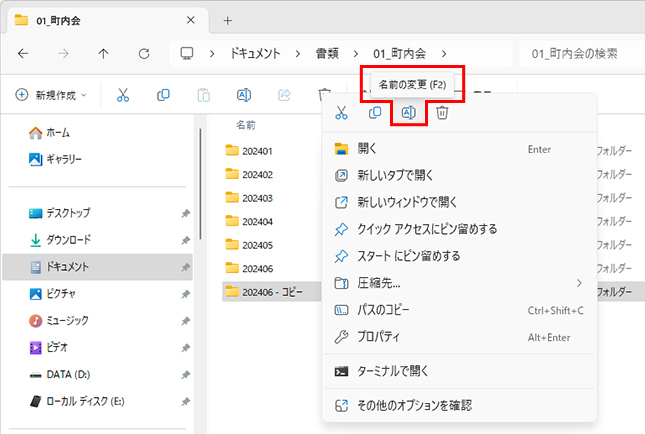Open the 新規作成 dropdown
645x434 pixels.
pos(51,95)
